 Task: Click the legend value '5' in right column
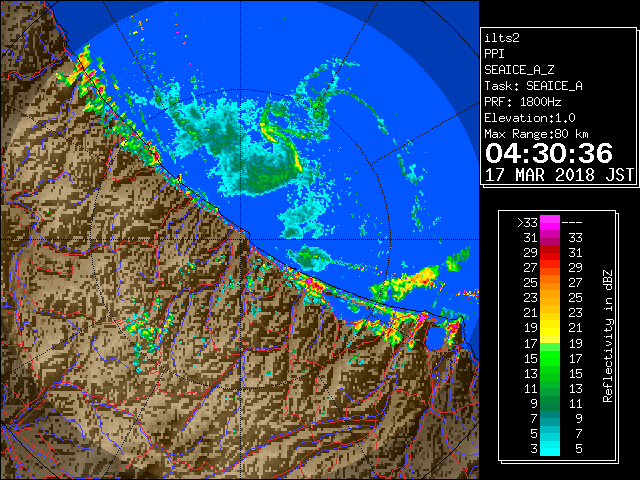click(579, 449)
